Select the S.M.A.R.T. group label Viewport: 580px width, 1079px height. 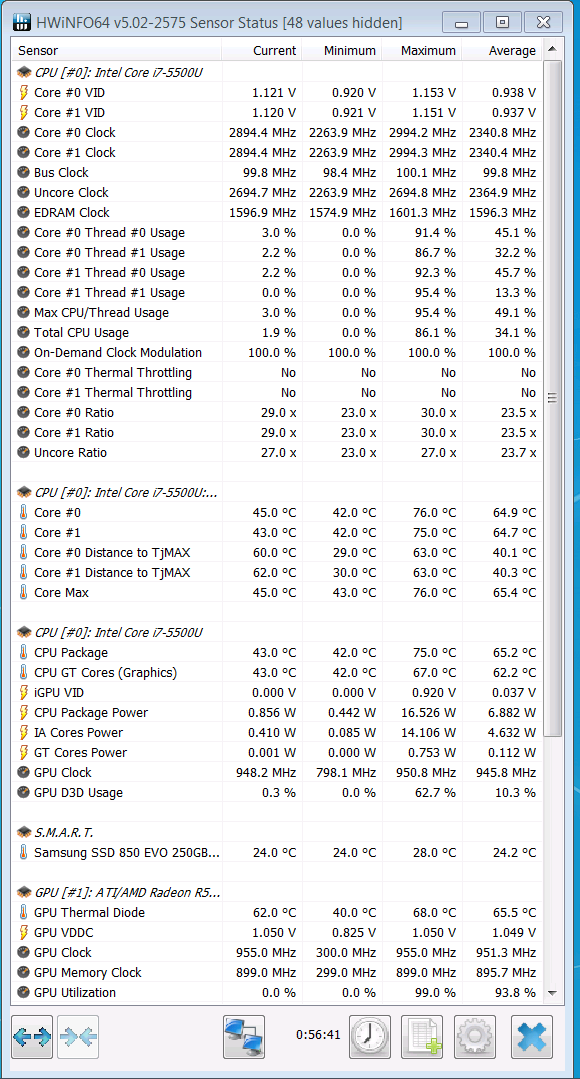[63, 833]
